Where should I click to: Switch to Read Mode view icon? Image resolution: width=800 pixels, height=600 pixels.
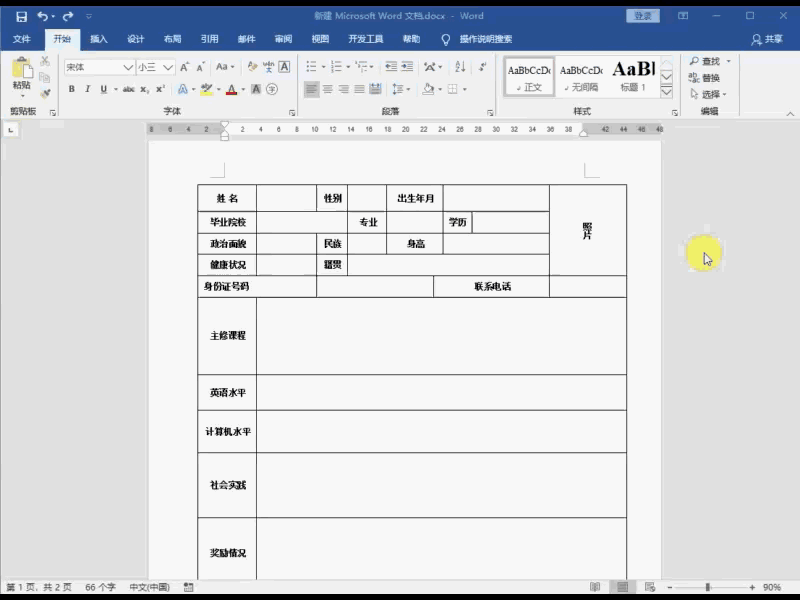[594, 587]
